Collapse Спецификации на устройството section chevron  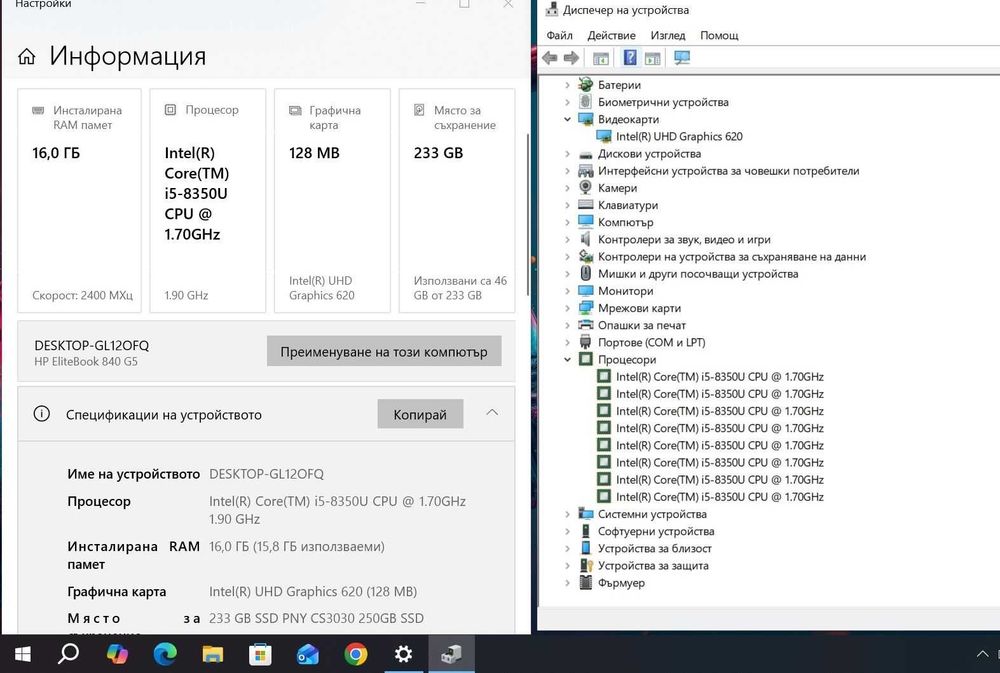(x=492, y=413)
